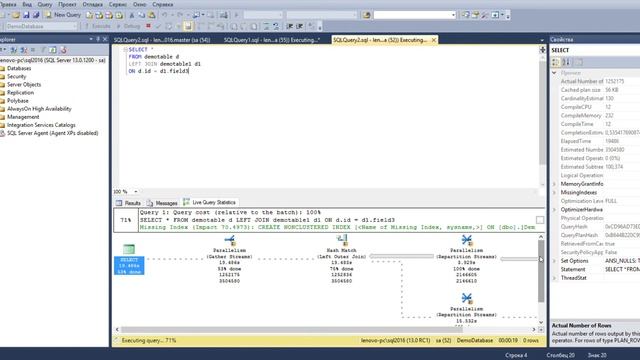Click the Redo arrow icon
The width and height of the screenshot is (640, 360).
coord(180,15)
